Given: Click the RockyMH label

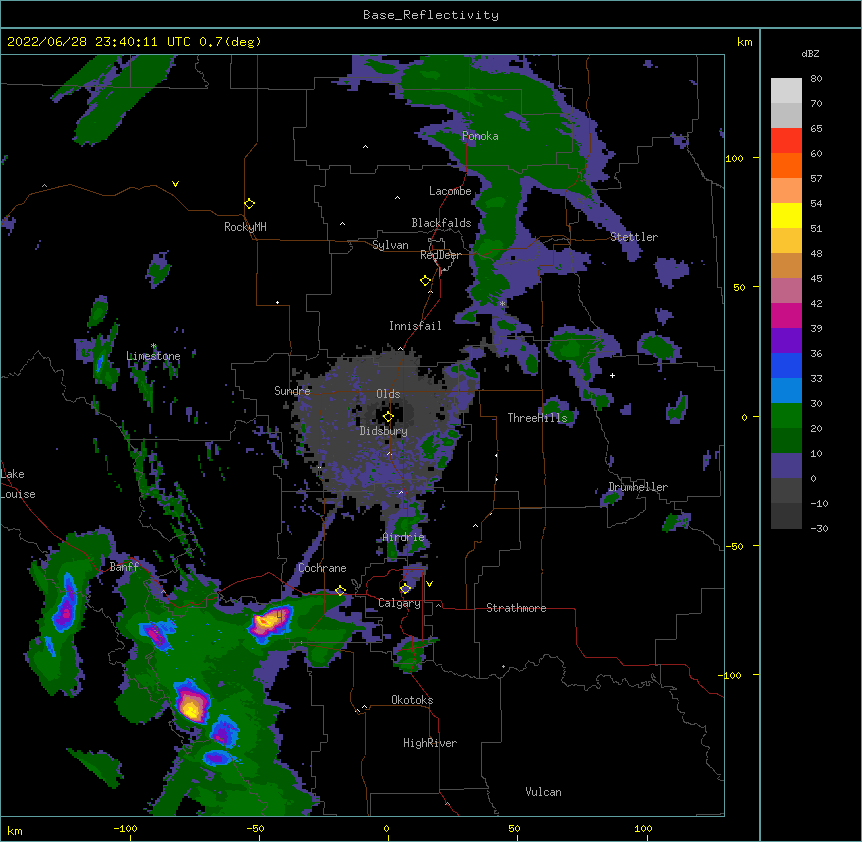Looking at the screenshot, I should [245, 227].
